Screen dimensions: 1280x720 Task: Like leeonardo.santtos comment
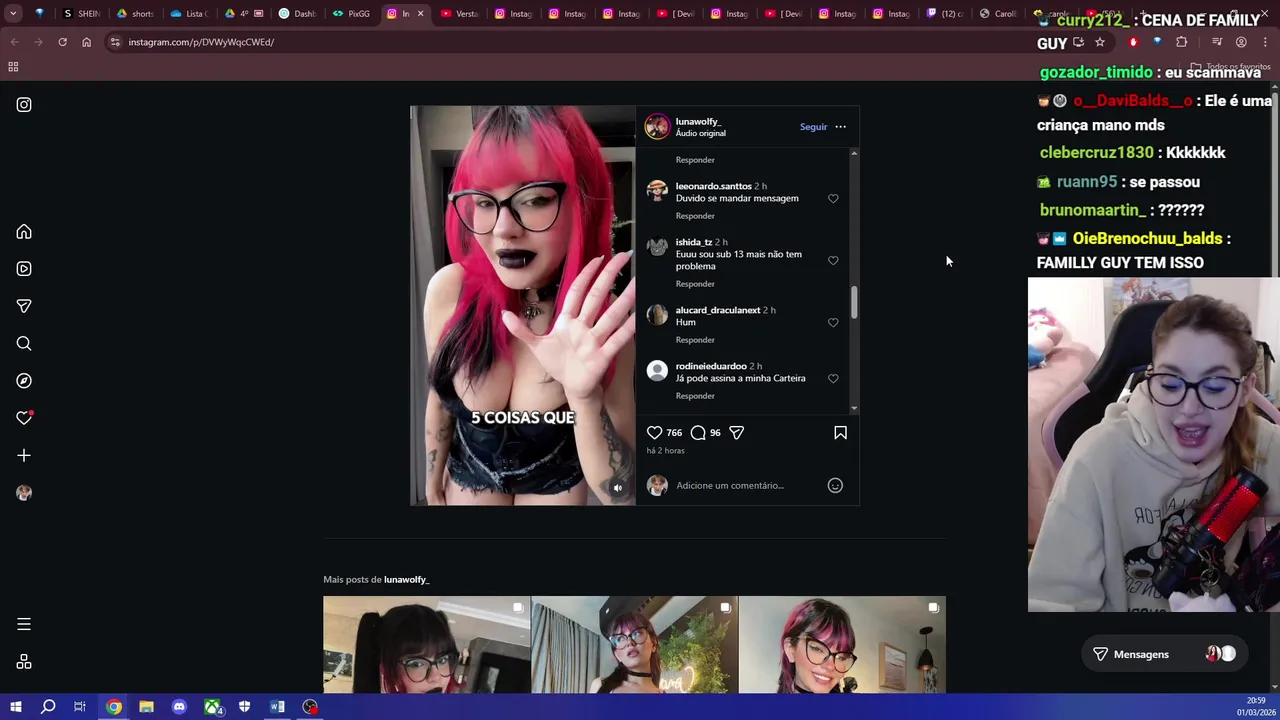(833, 199)
